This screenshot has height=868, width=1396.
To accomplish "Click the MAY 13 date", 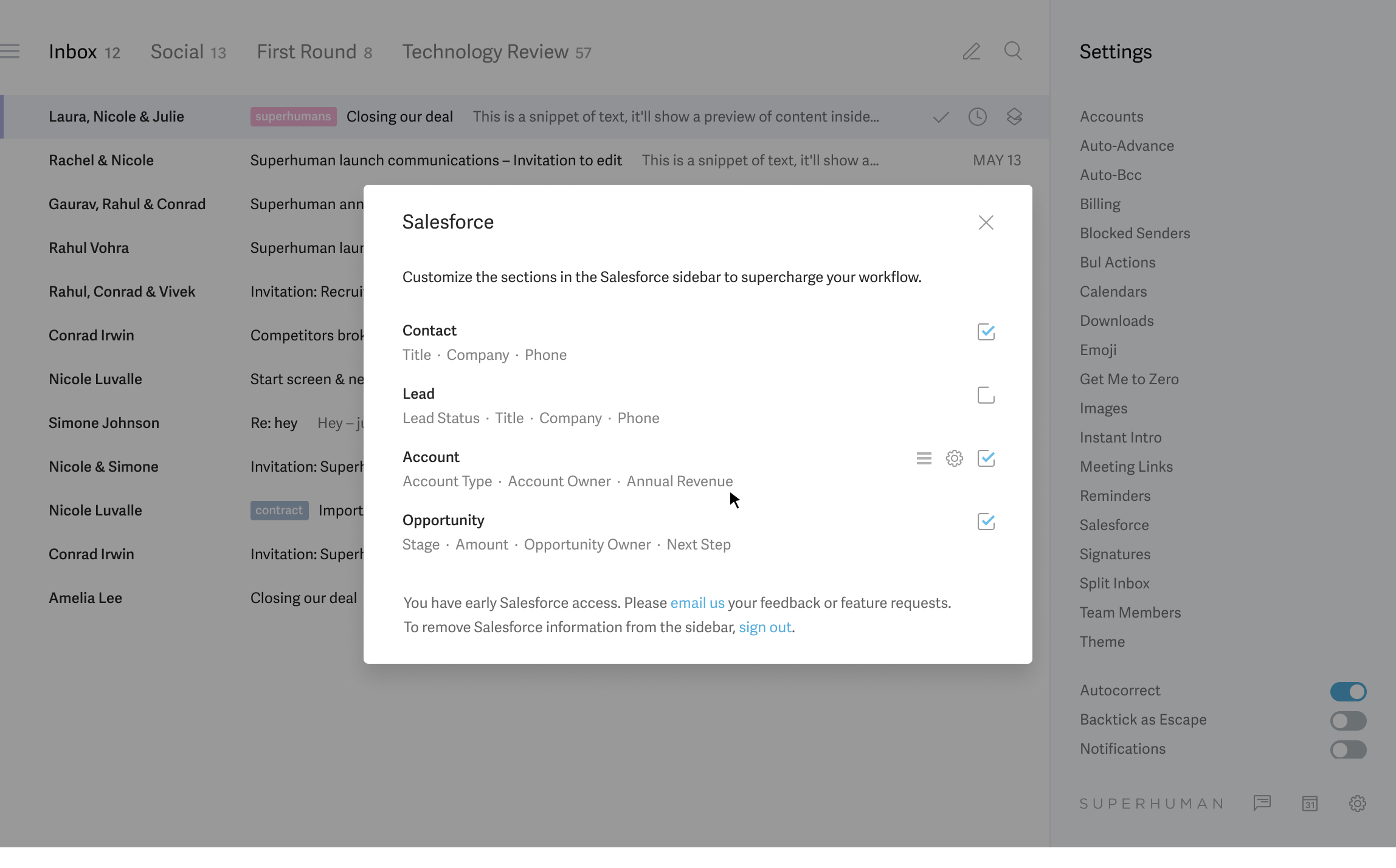I will [x=997, y=160].
